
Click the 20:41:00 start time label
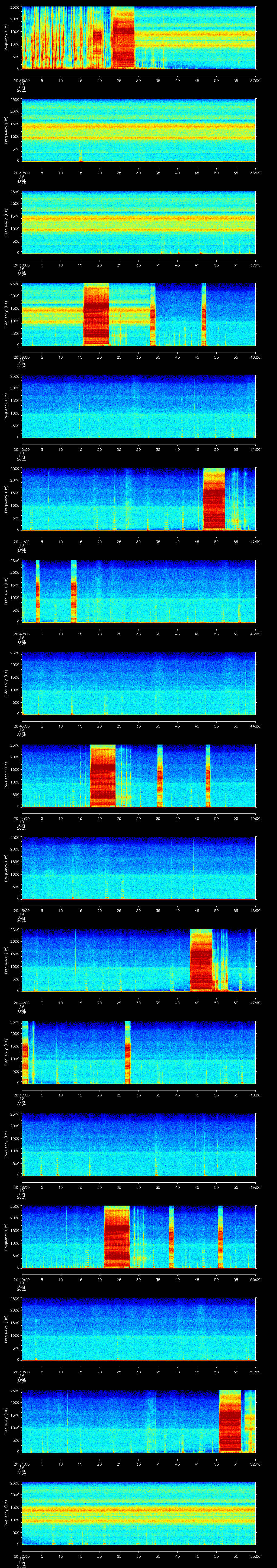pos(21,542)
